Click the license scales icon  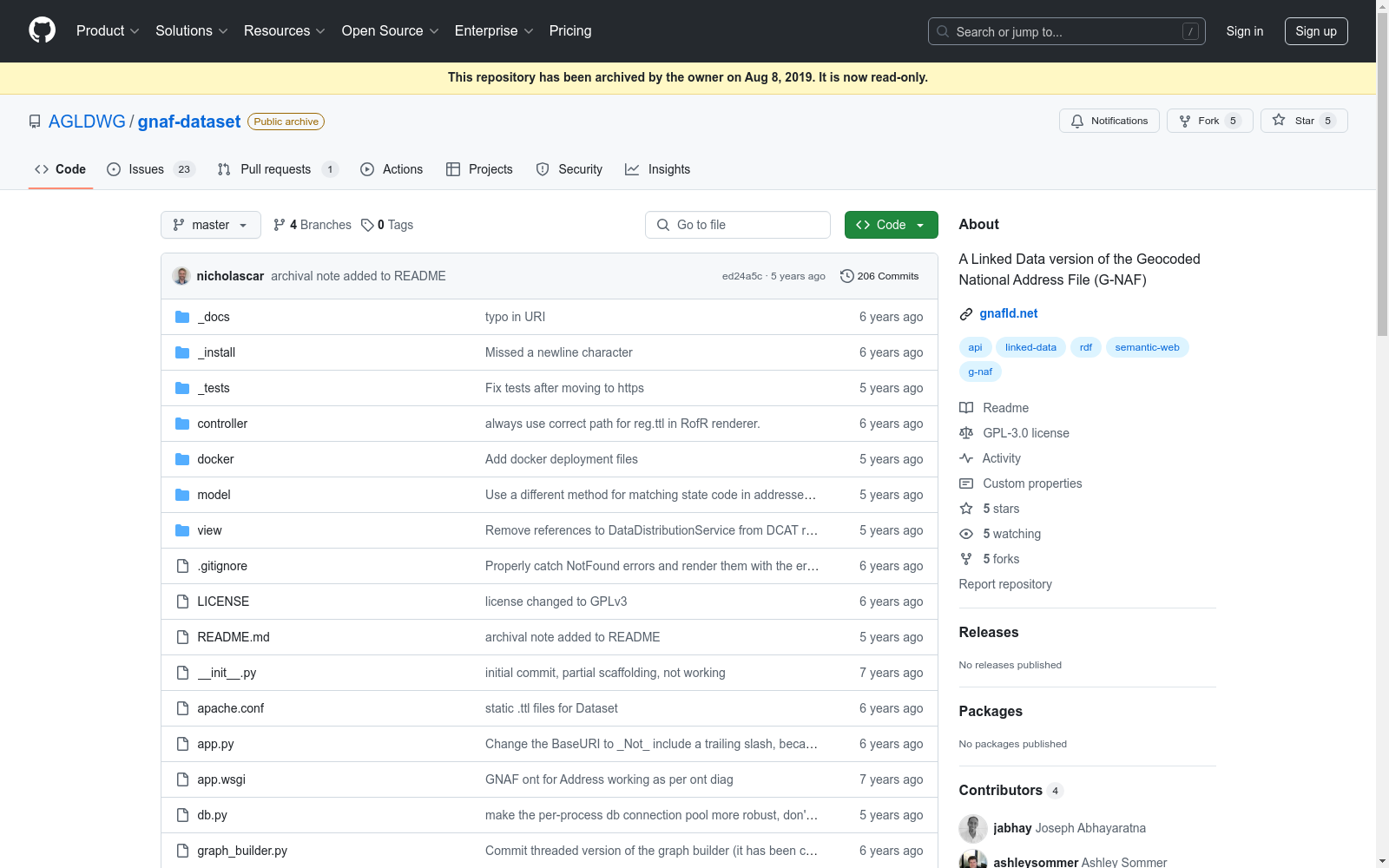[x=966, y=433]
